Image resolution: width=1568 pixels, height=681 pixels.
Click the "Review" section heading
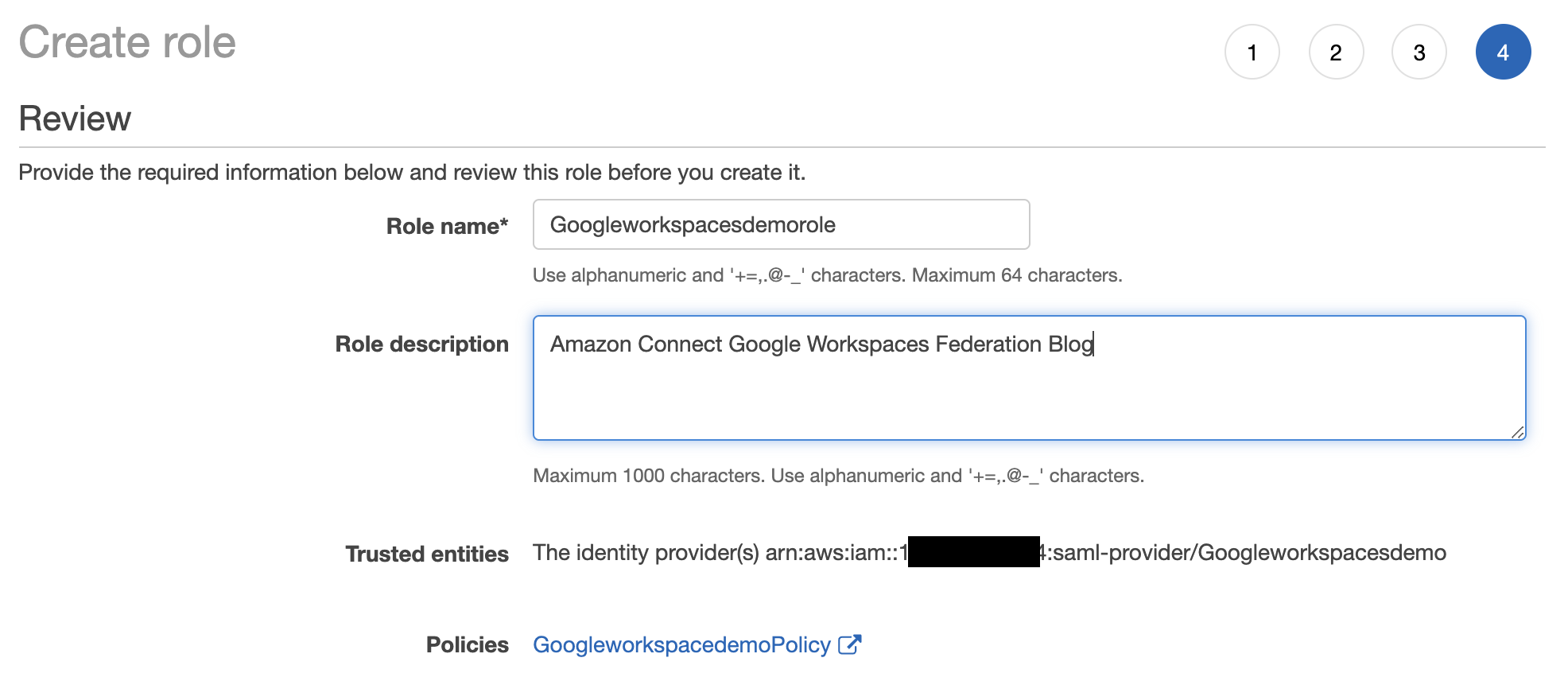coord(75,119)
